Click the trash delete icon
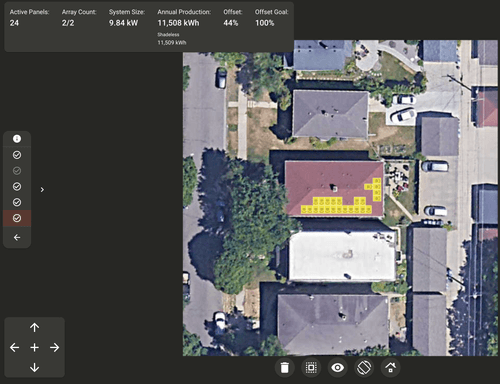 click(284, 367)
